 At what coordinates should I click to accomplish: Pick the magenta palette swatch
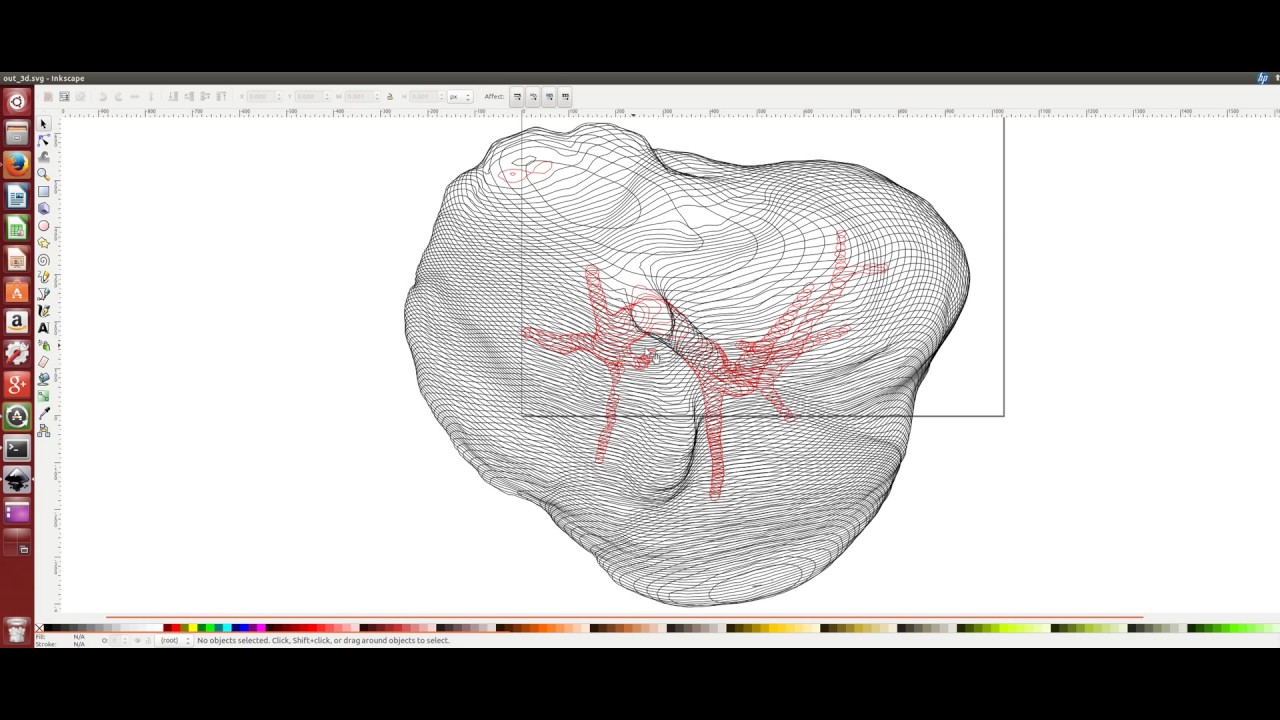[261, 628]
